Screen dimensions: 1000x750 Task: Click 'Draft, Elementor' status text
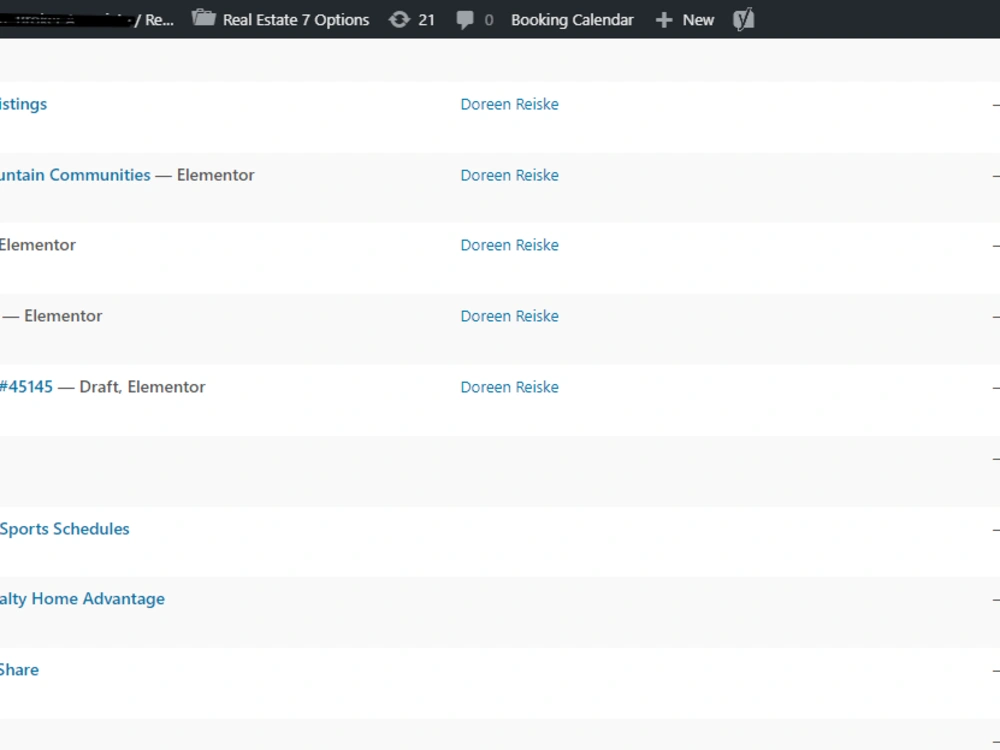pos(142,386)
